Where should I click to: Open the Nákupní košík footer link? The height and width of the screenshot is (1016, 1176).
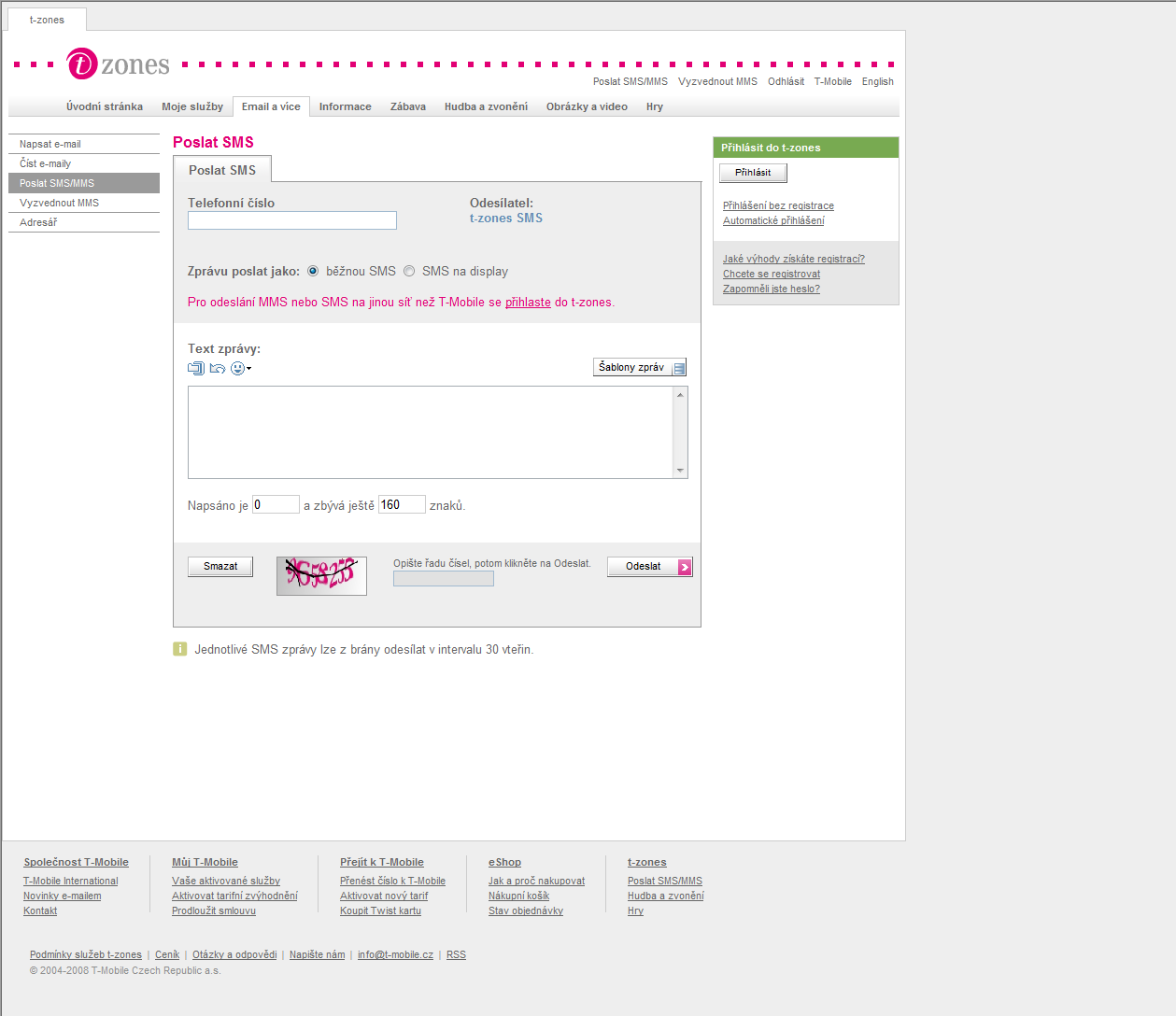(x=518, y=896)
